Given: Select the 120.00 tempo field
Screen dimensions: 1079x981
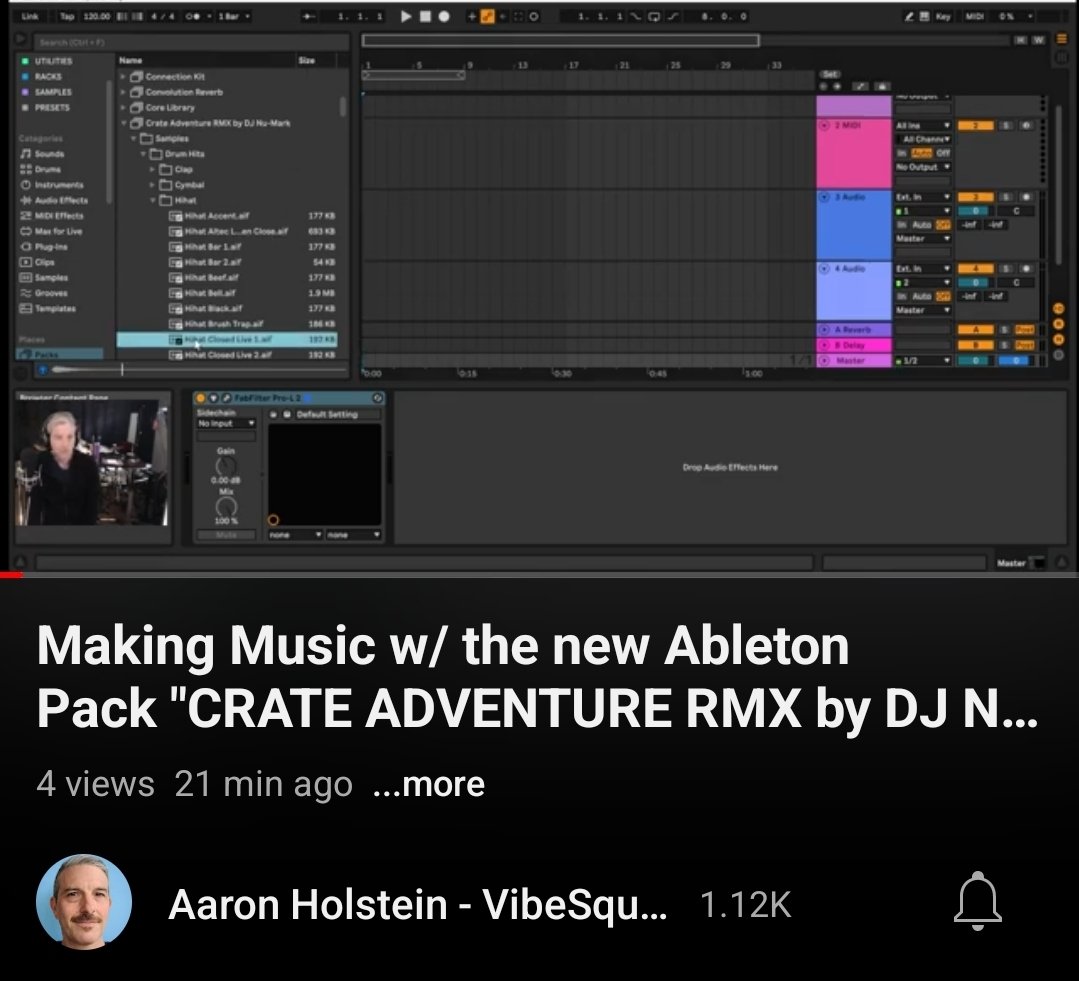Looking at the screenshot, I should (96, 16).
